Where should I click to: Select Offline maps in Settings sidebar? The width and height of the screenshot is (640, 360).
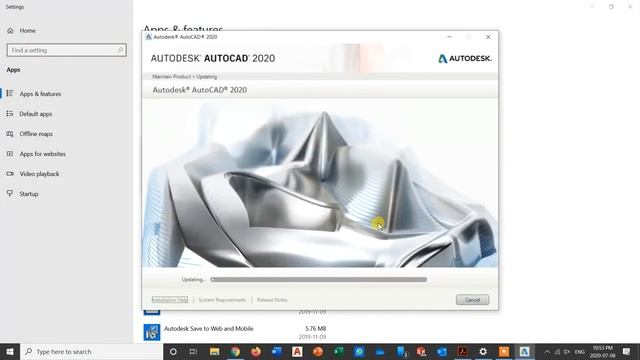click(36, 134)
